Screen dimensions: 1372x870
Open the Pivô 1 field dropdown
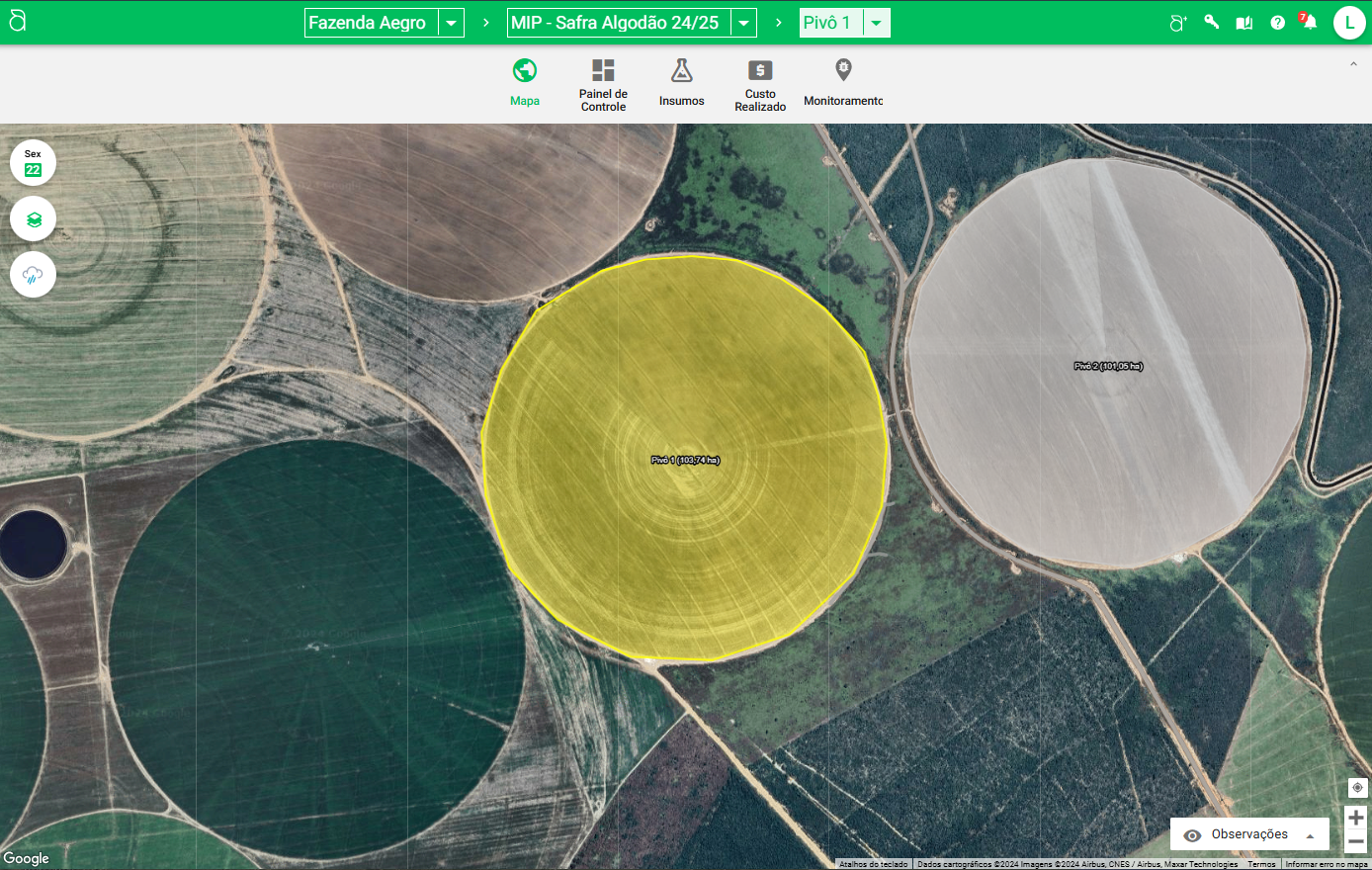point(876,23)
